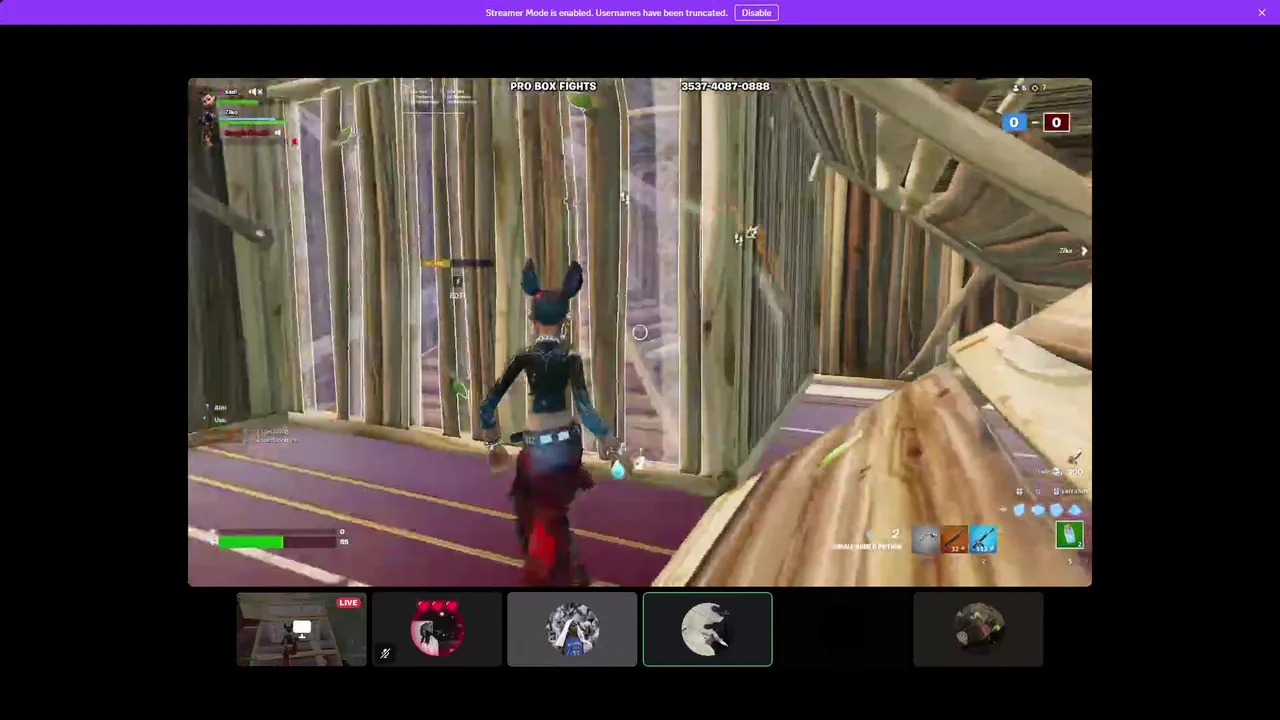Select the stairs build piece icon
1280x720 pixels.
[x=1056, y=510]
